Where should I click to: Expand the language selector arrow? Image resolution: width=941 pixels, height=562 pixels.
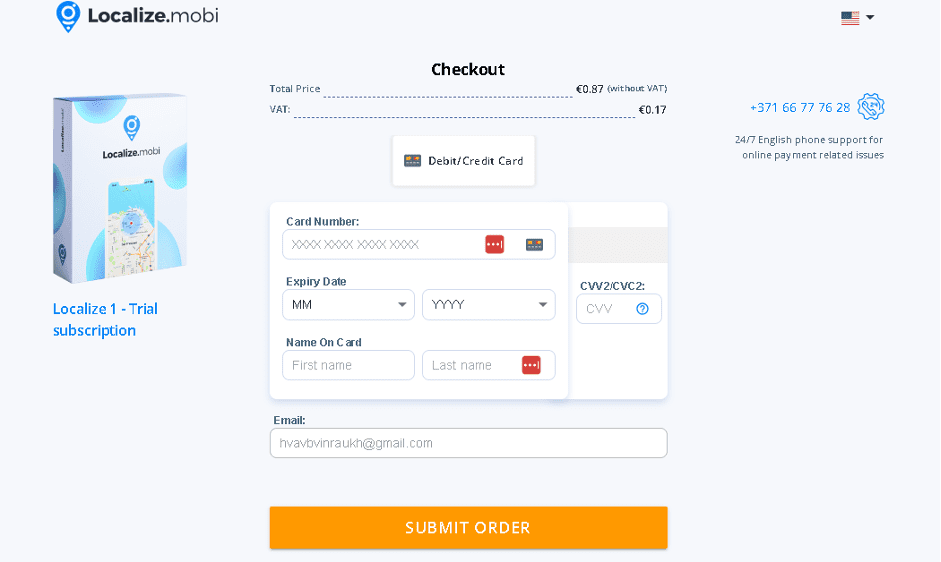[870, 17]
